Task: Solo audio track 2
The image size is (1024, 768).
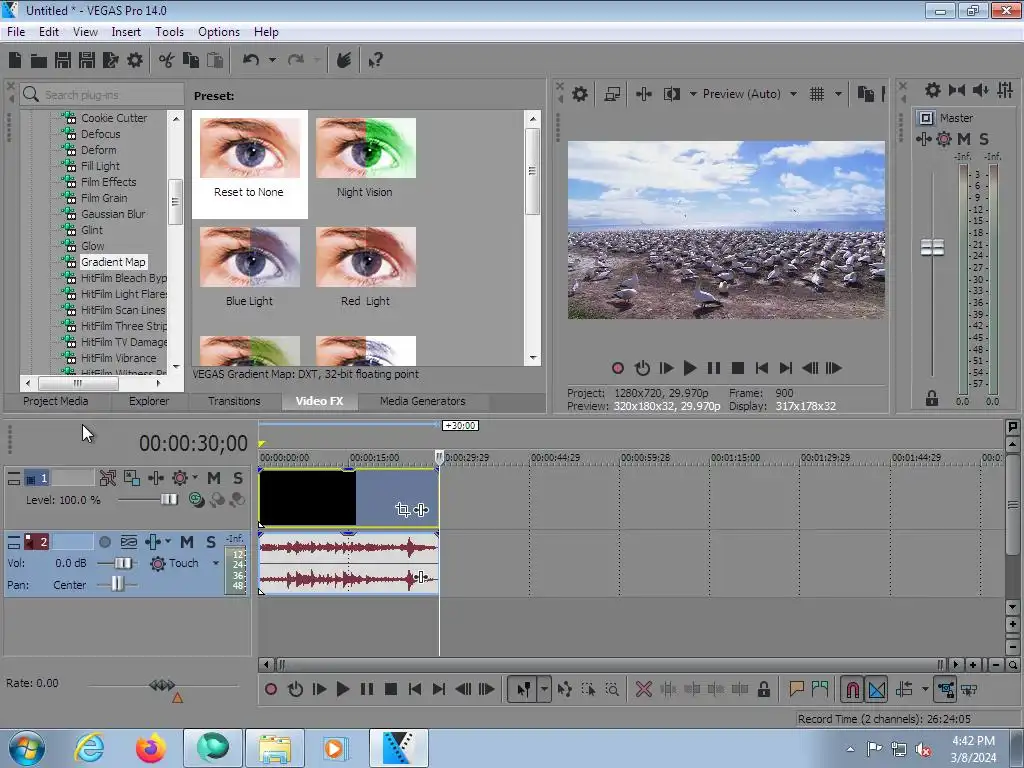Action: [x=211, y=542]
